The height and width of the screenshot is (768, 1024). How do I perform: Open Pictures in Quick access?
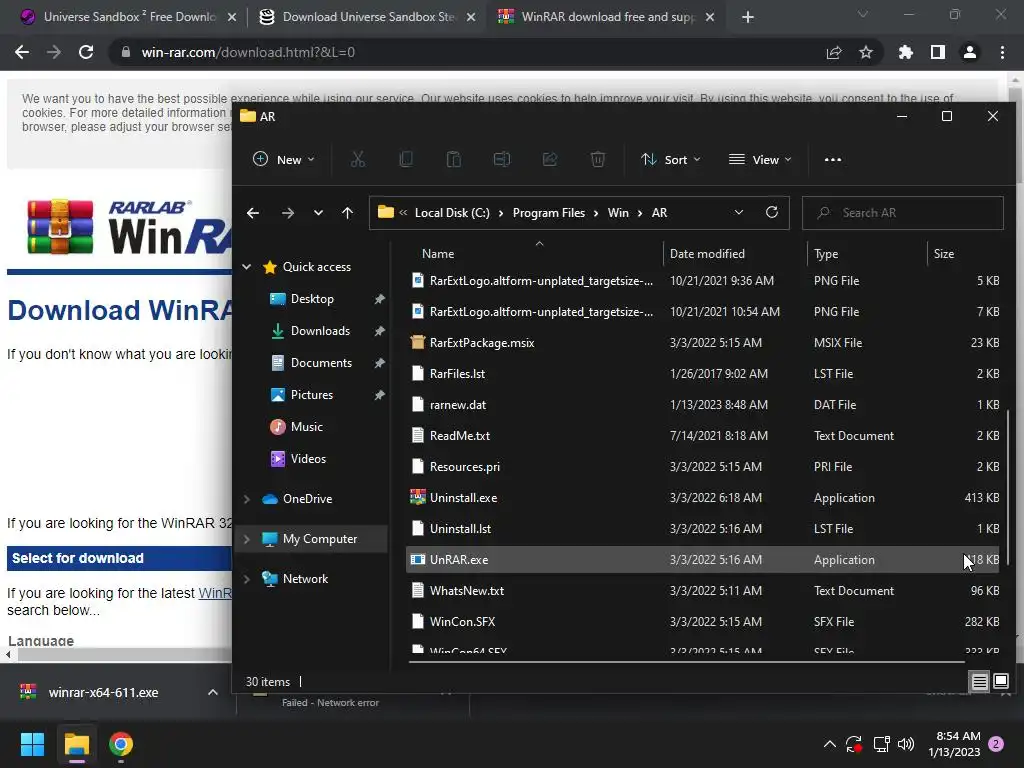click(312, 394)
